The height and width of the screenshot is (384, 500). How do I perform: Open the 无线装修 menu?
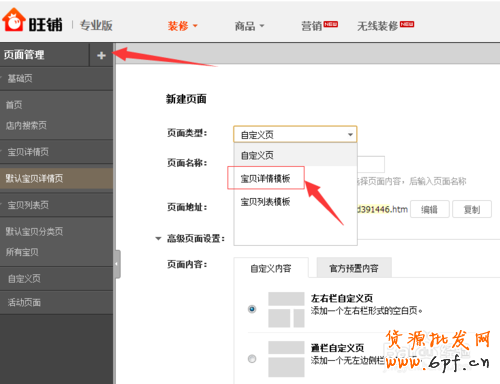tap(385, 26)
